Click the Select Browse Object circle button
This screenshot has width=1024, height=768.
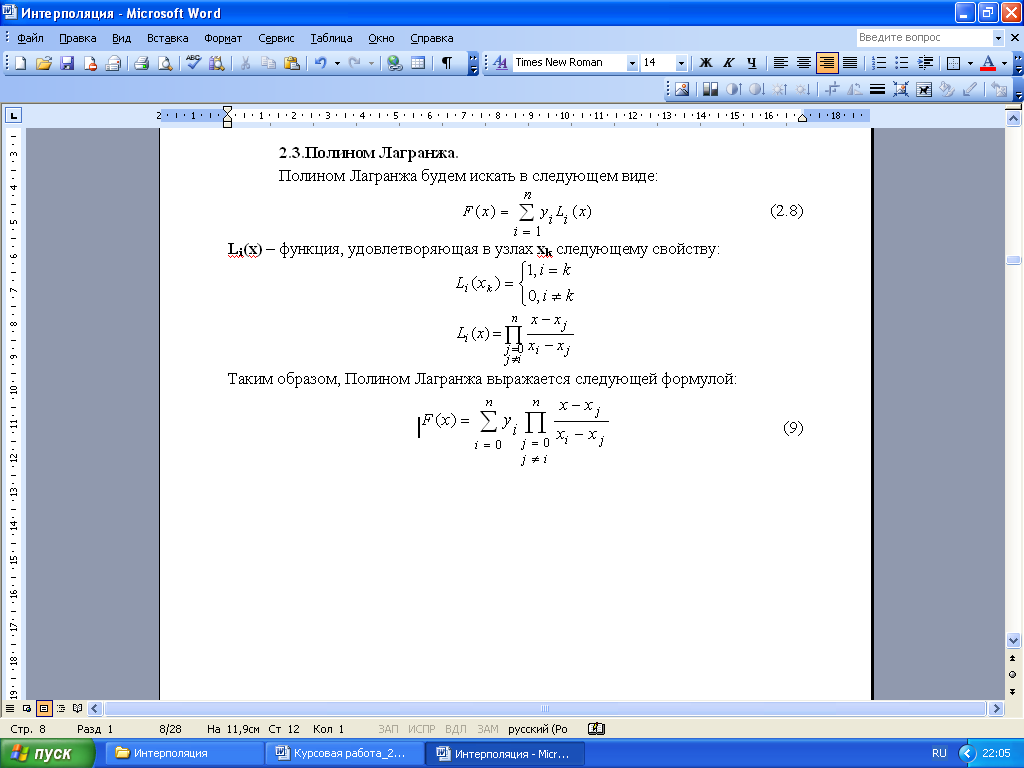(1013, 675)
